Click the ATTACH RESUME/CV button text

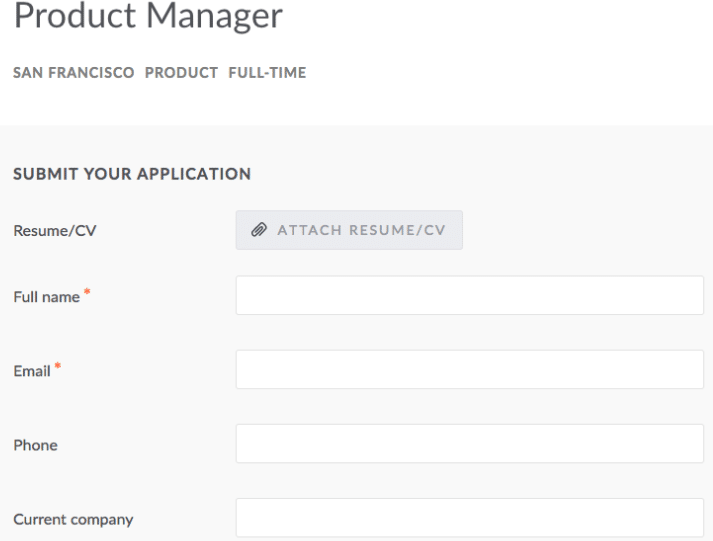coord(362,230)
